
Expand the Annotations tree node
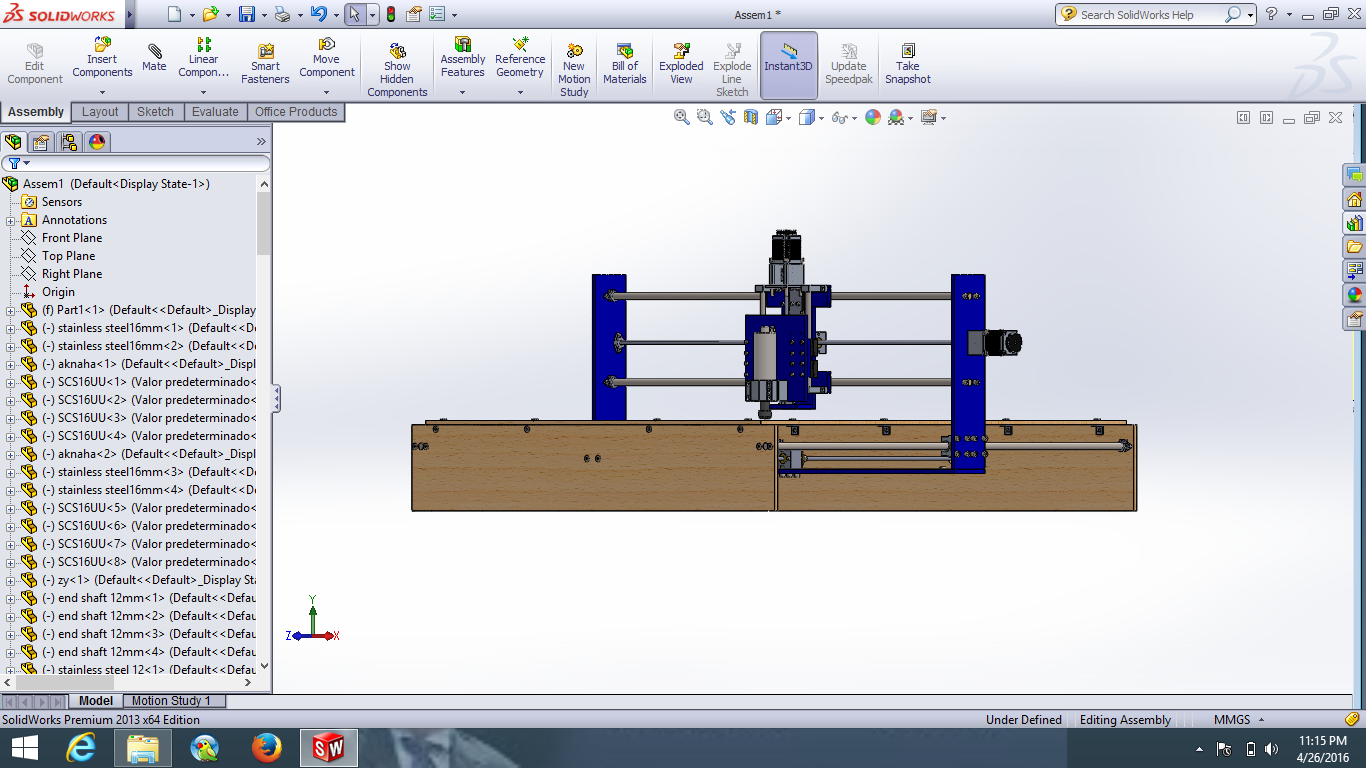[x=10, y=220]
